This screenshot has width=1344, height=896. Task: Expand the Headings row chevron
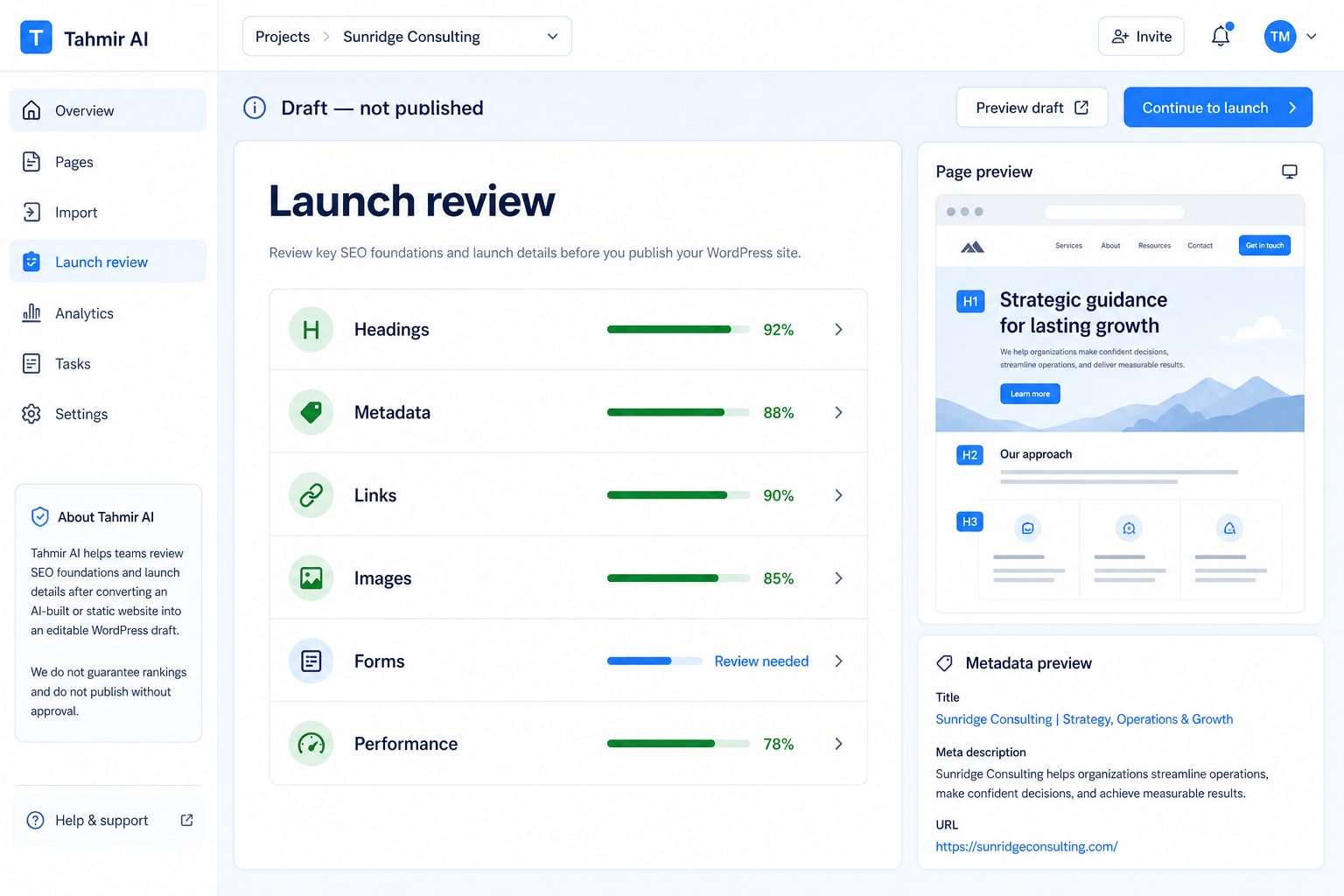[x=838, y=330]
